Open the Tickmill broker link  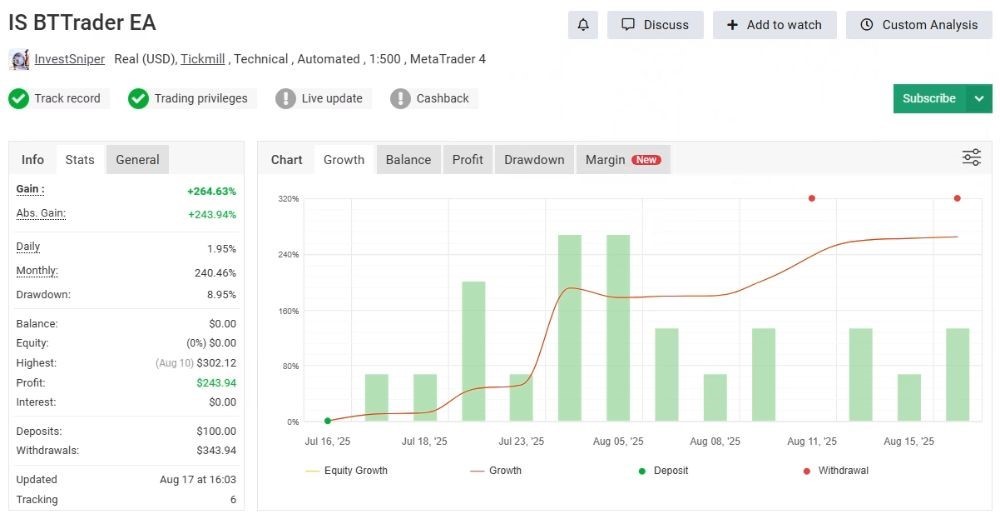(204, 59)
